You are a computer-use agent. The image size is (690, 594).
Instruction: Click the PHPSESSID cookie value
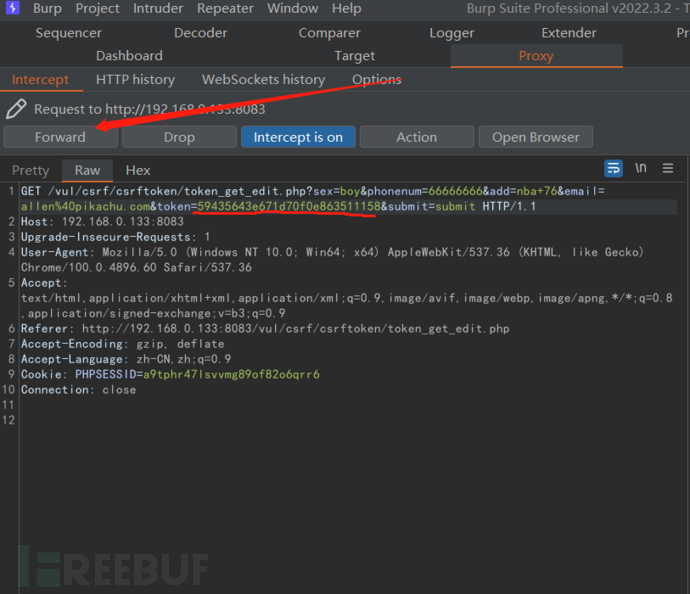(231, 374)
